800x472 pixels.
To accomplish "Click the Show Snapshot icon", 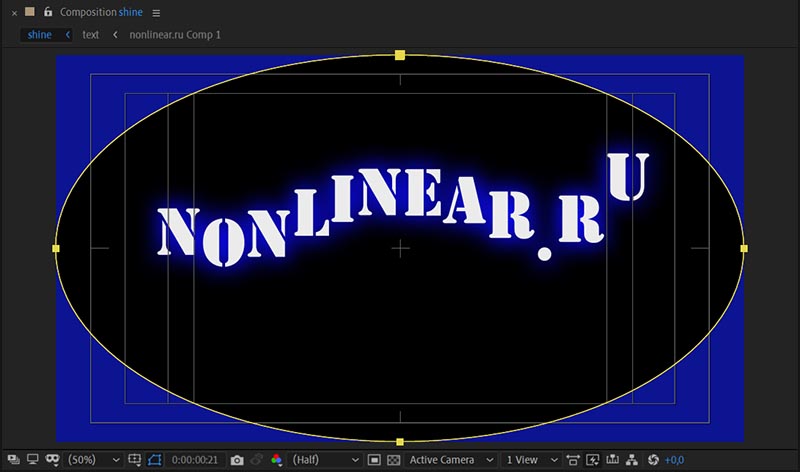I will point(257,460).
